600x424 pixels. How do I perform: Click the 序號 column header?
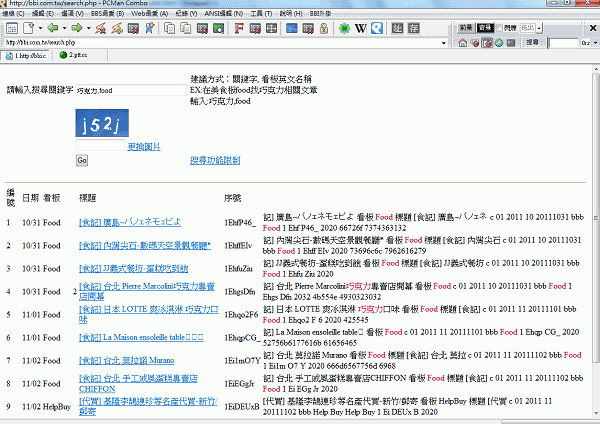[233, 198]
